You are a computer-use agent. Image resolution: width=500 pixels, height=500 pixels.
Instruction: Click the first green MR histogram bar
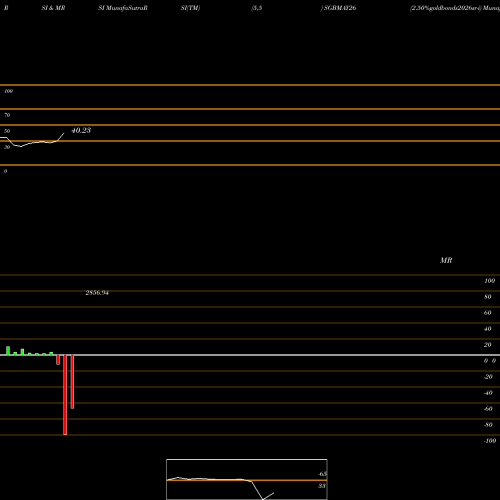[8, 351]
